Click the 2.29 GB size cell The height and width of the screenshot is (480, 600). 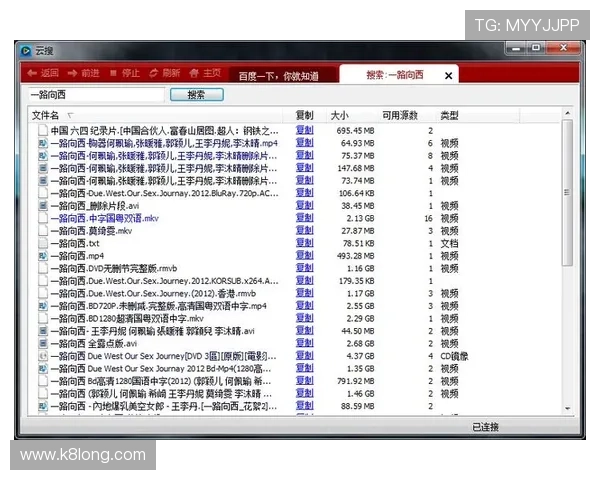pyautogui.click(x=360, y=318)
